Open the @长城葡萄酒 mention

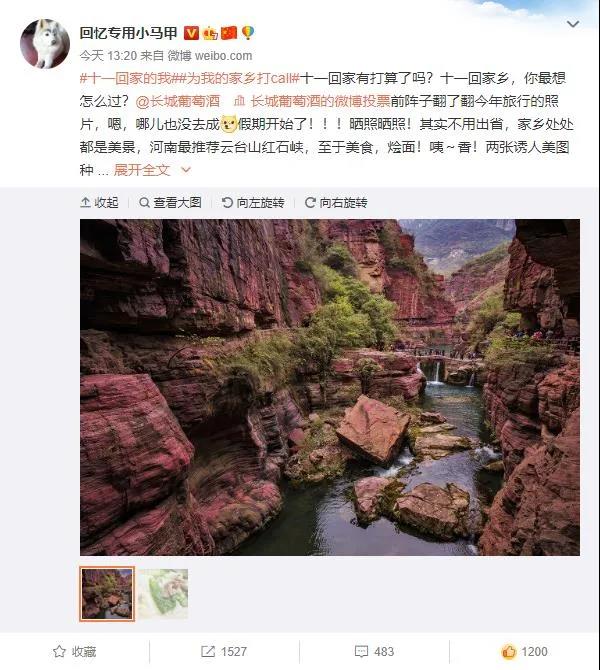(178, 101)
